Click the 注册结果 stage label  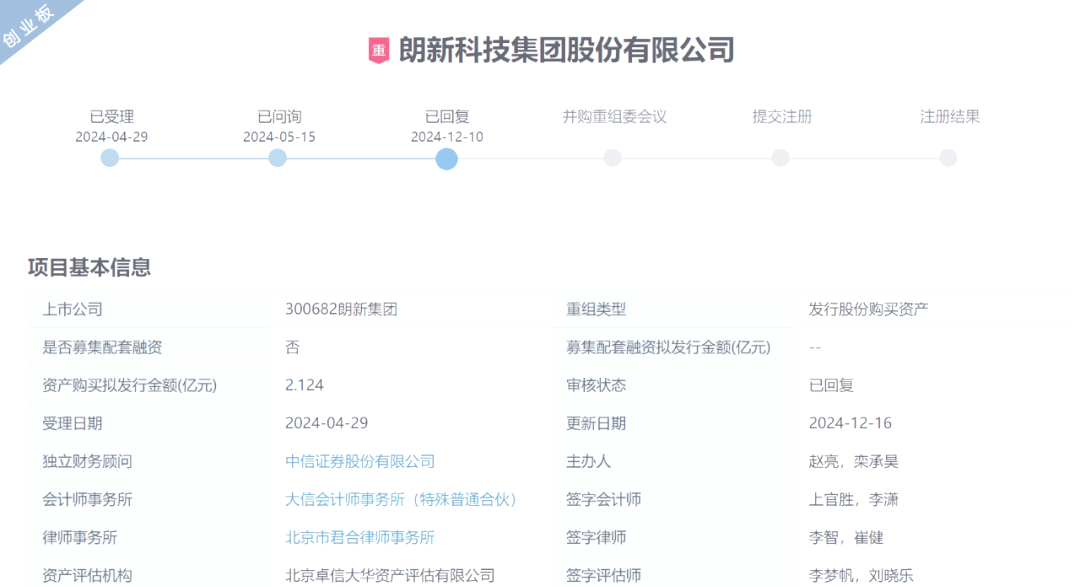pos(950,116)
